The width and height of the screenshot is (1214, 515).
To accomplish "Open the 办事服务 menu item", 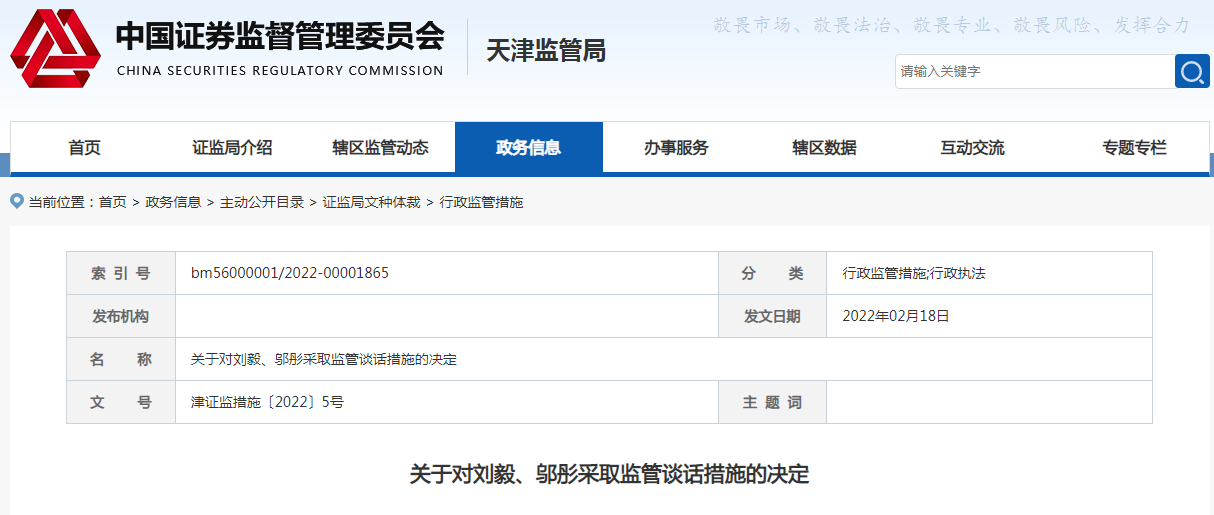I will tap(676, 148).
